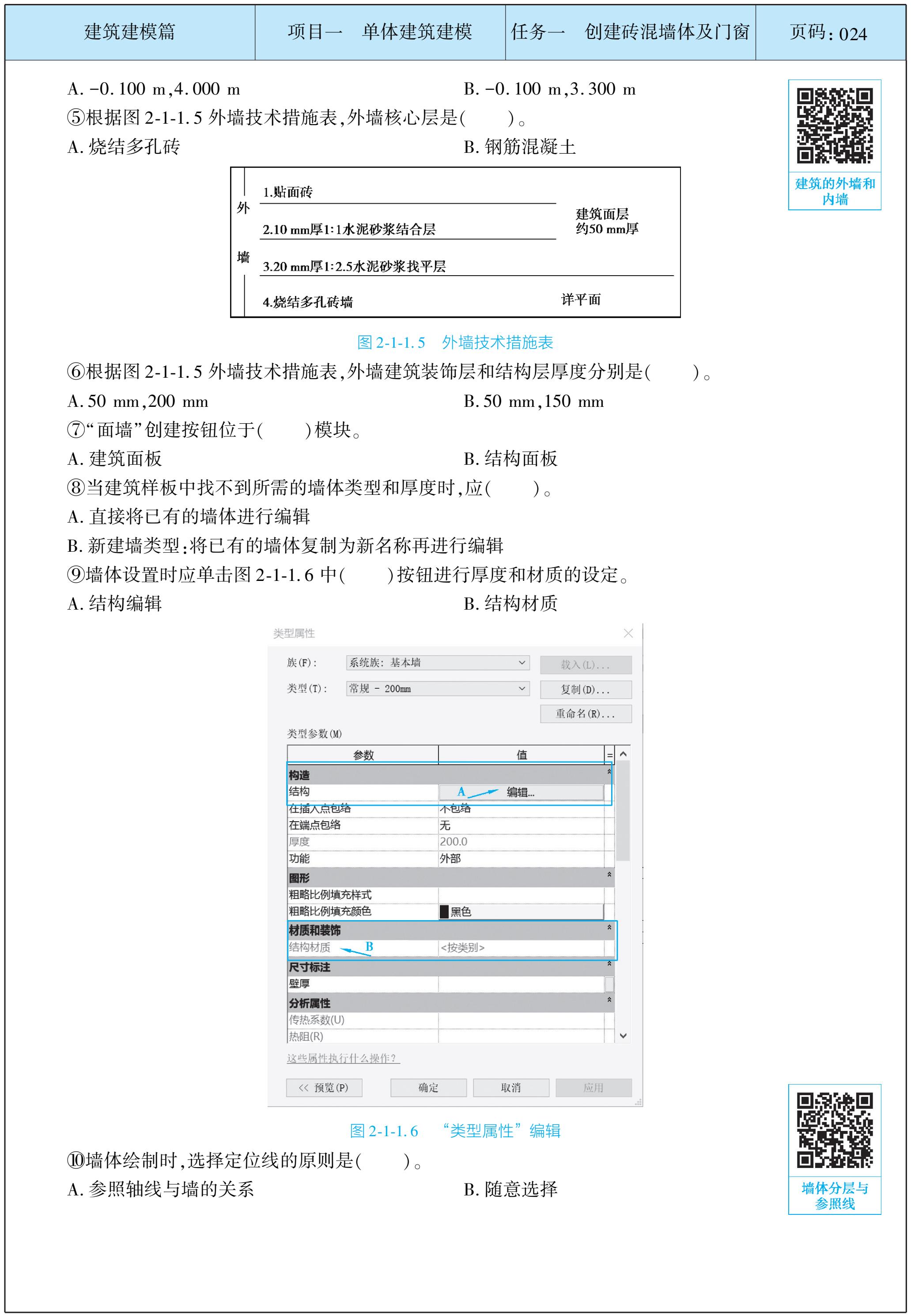Image resolution: width=911 pixels, height=1316 pixels.
Task: Click the 确定 OK button
Action: (428, 1088)
